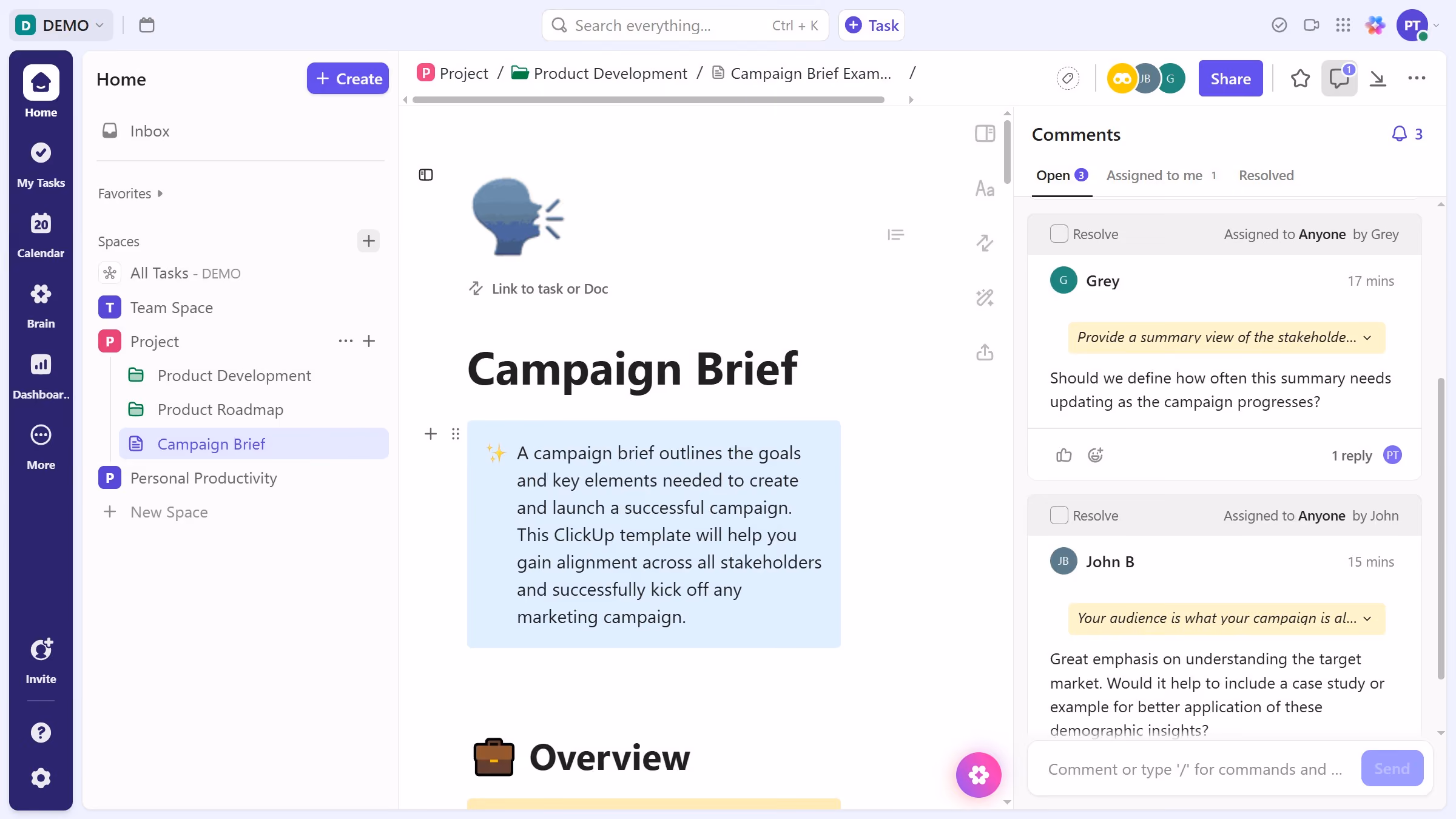Open the Aa typography settings icon
Viewport: 1456px width, 819px height.
985,189
